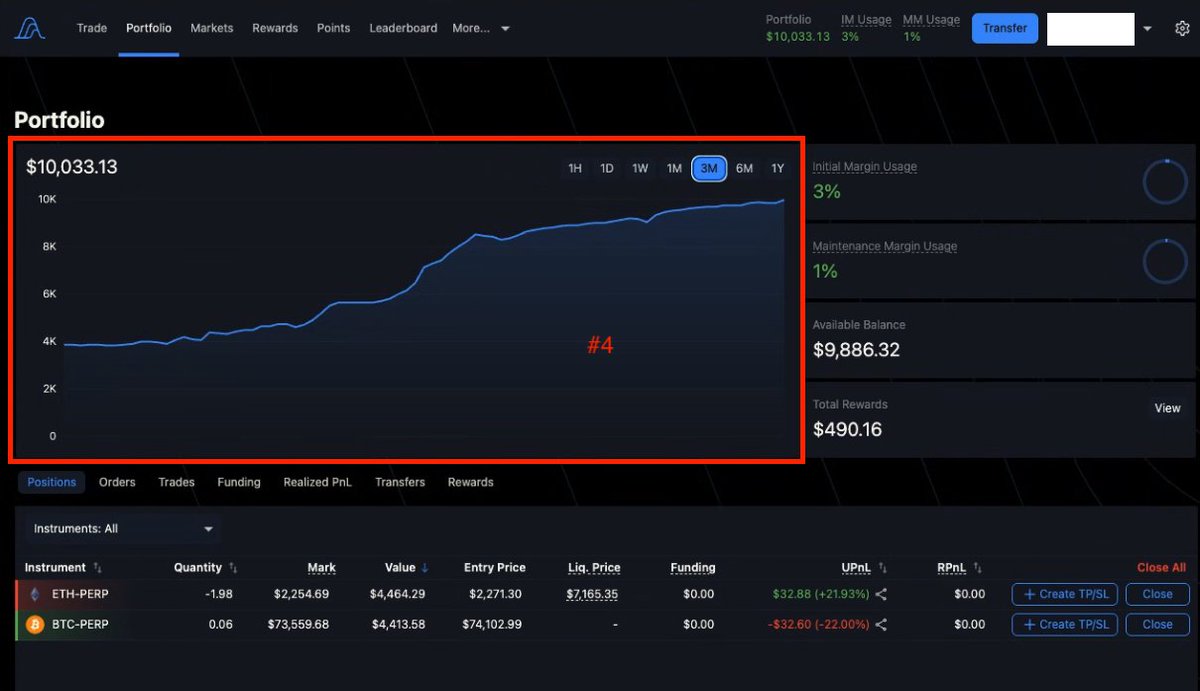Open the Rewards page in top navigation
Screen dimensions: 1200x691
tap(275, 28)
